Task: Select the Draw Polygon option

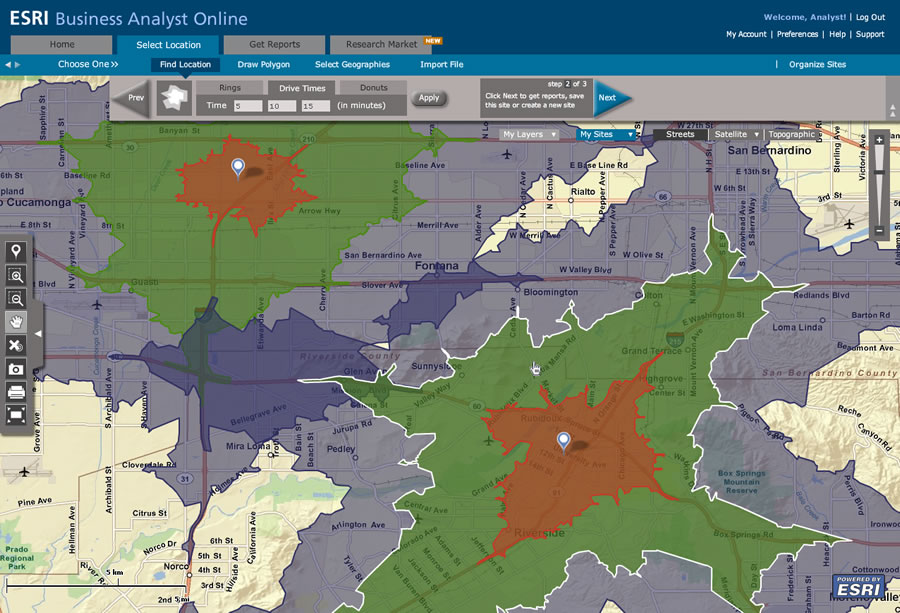Action: click(263, 64)
